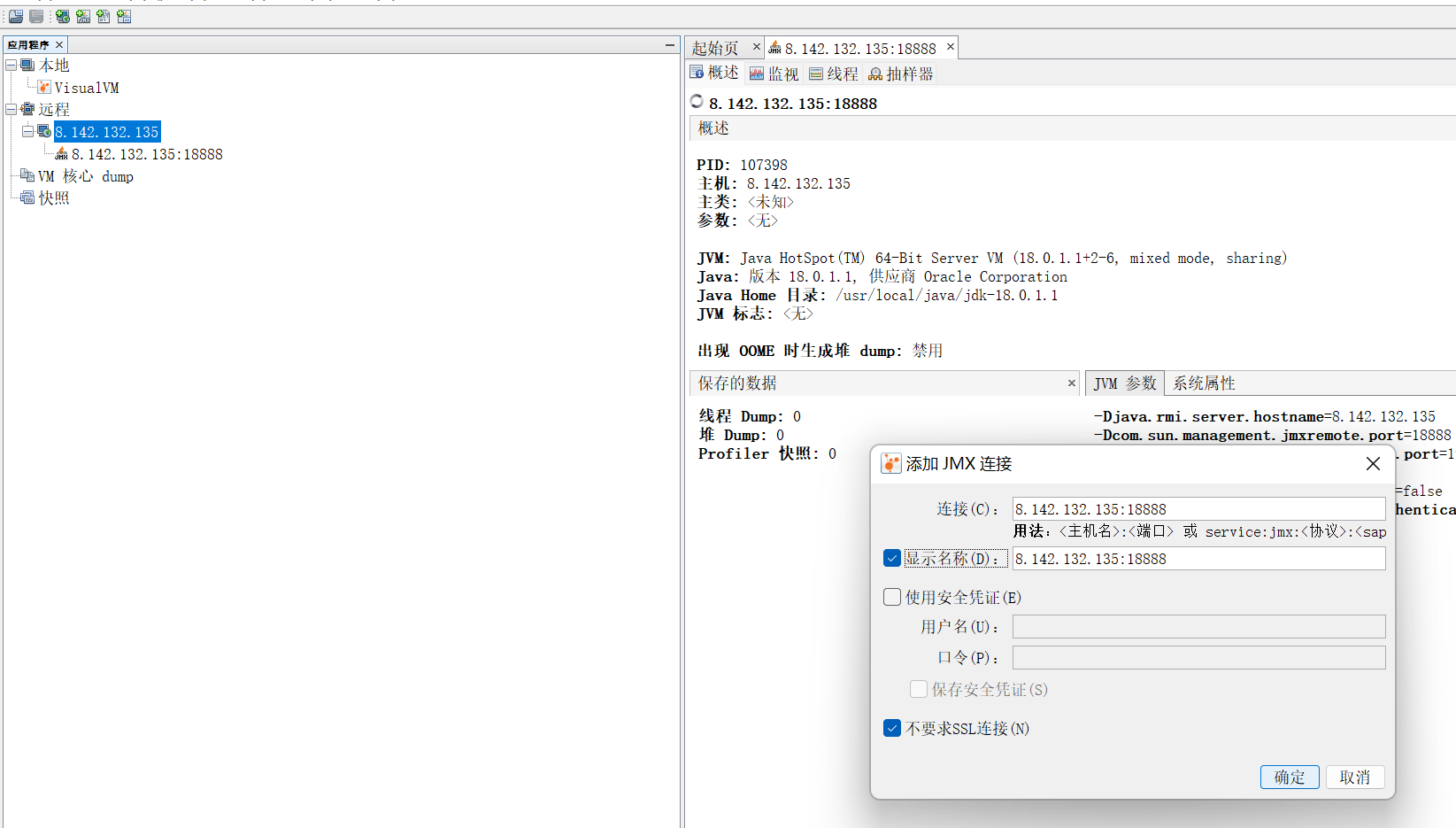Image resolution: width=1456 pixels, height=828 pixels.
Task: Click the Add Remote Host toolbar icon
Action: 63,17
